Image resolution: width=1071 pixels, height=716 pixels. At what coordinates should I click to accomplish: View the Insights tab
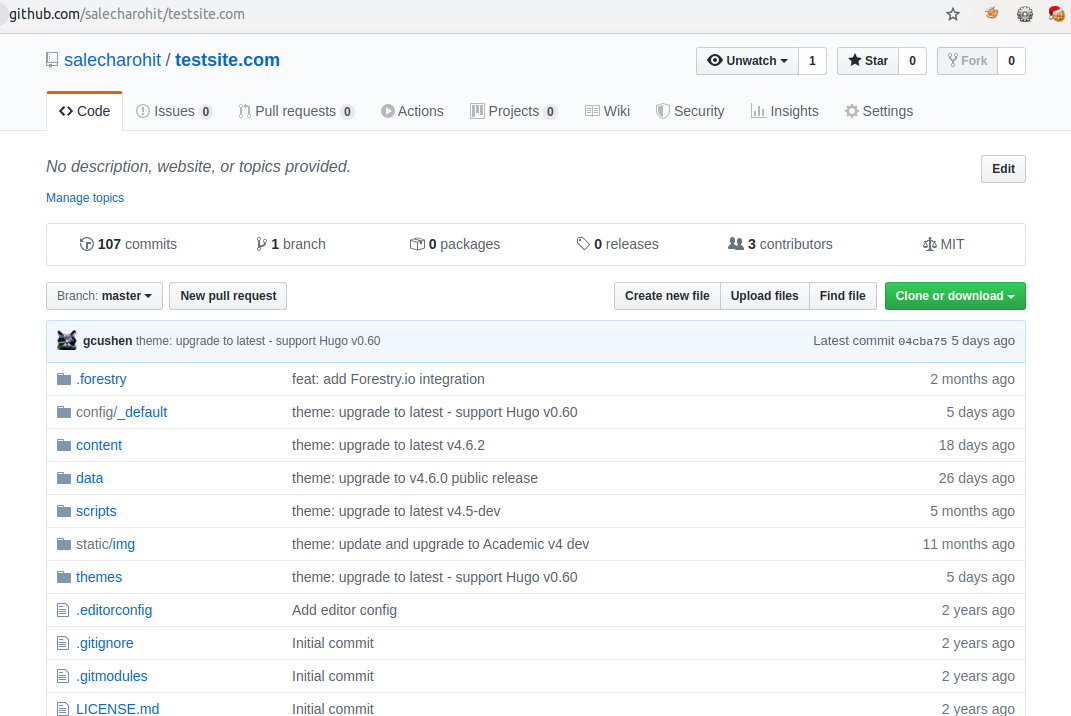784,111
